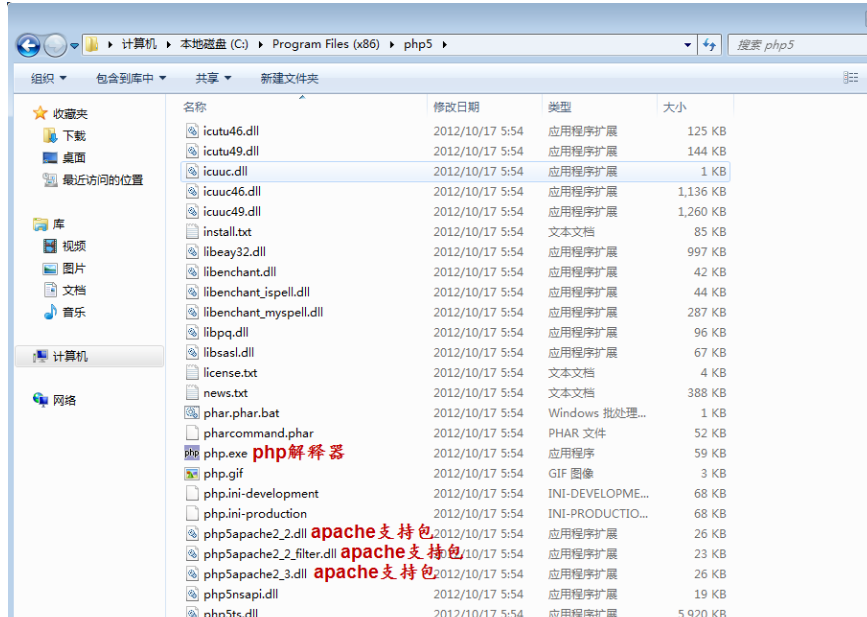Viewport: 867px width, 617px height.
Task: Click the refresh button beside address bar
Action: point(710,45)
